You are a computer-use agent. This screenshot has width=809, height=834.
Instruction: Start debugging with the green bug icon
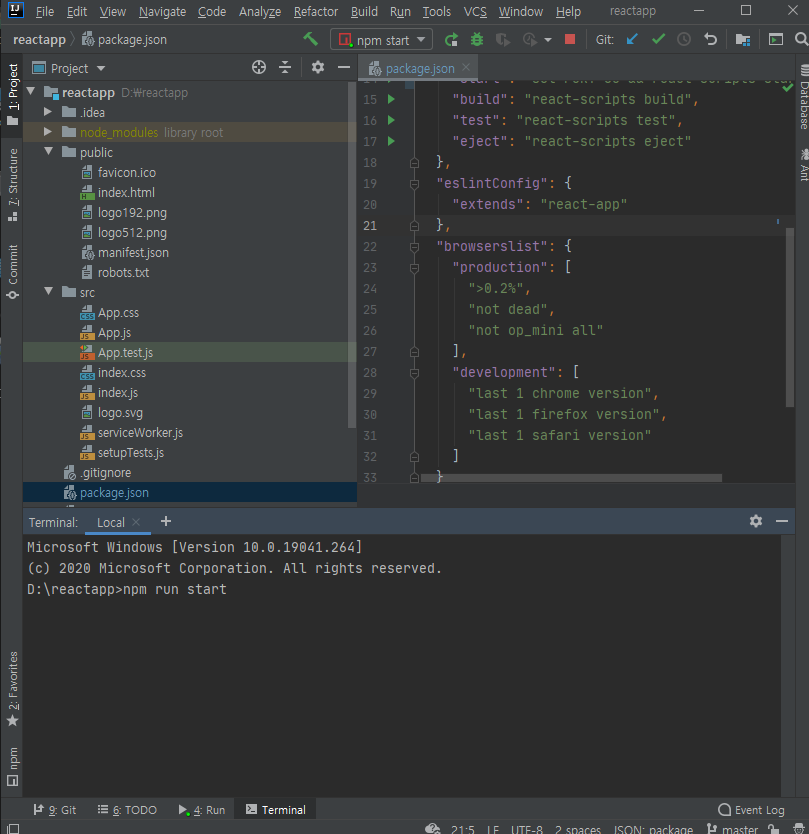click(477, 40)
